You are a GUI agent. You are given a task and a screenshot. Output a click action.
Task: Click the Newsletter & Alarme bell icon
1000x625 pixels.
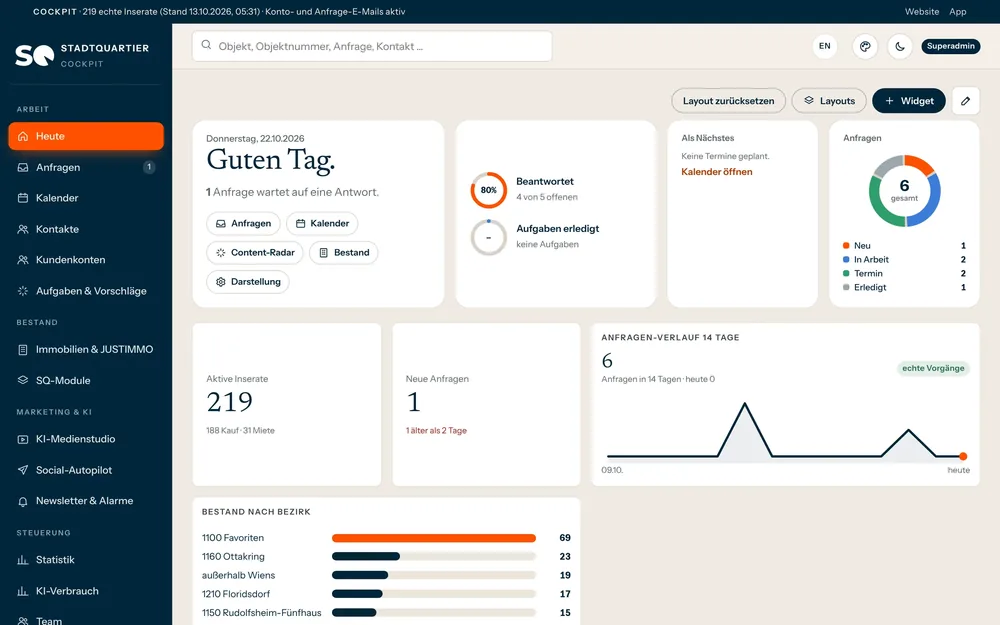(23, 501)
